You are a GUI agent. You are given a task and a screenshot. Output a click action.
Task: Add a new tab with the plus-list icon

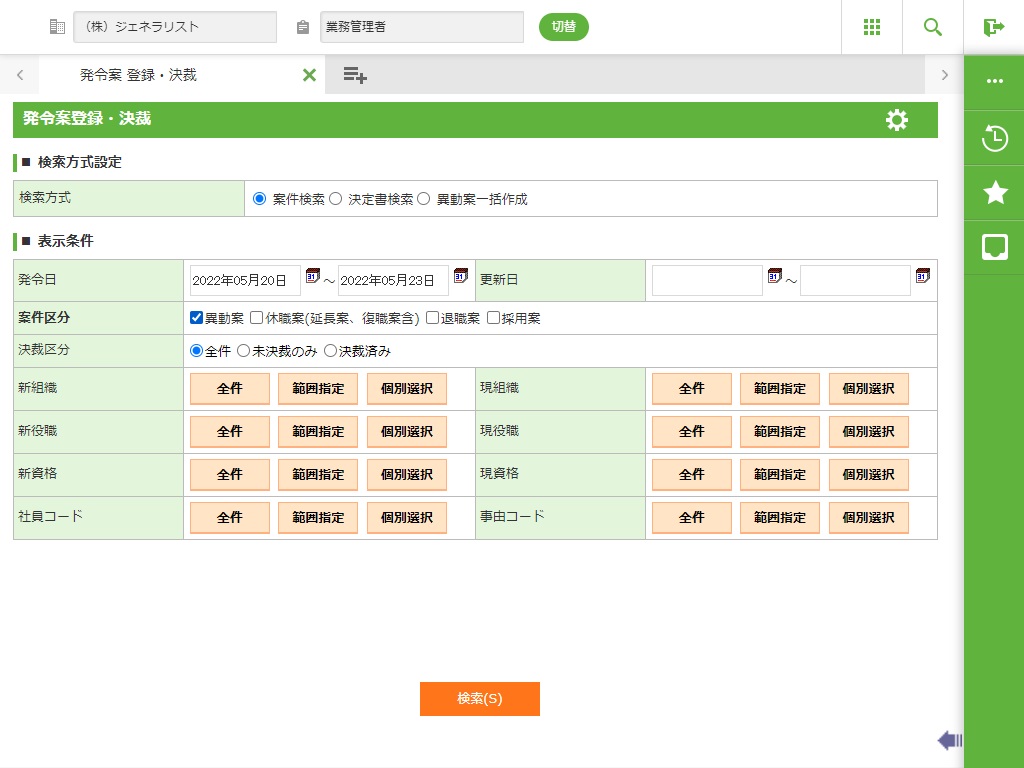coord(354,75)
